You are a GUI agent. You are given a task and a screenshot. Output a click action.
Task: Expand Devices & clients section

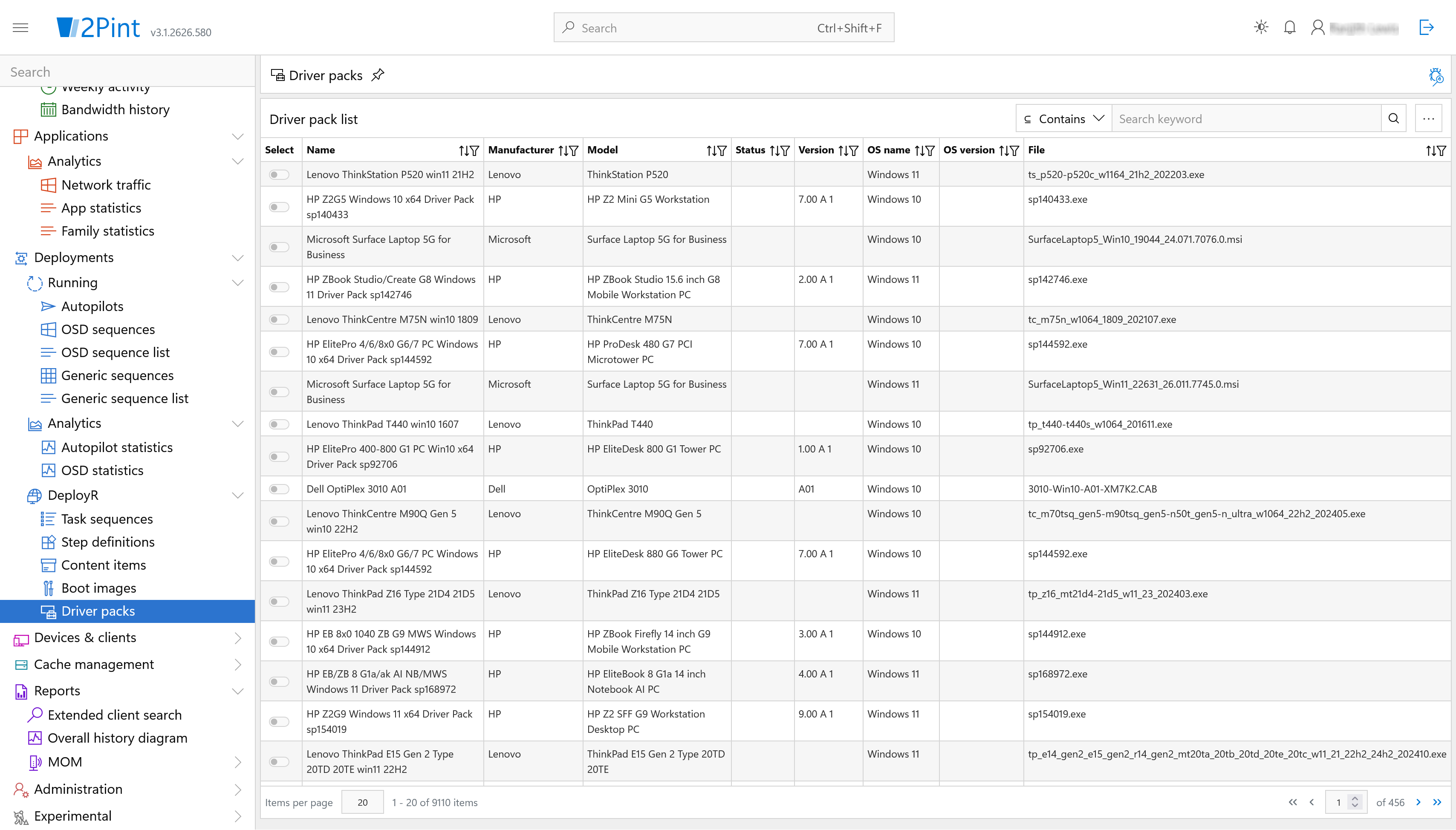[x=238, y=638]
